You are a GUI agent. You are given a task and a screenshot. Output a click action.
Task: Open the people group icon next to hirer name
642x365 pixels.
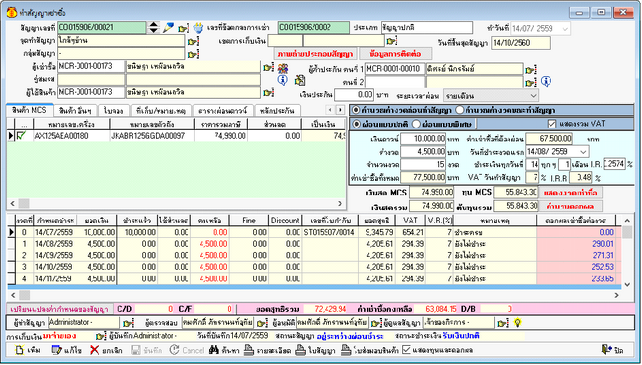click(283, 68)
